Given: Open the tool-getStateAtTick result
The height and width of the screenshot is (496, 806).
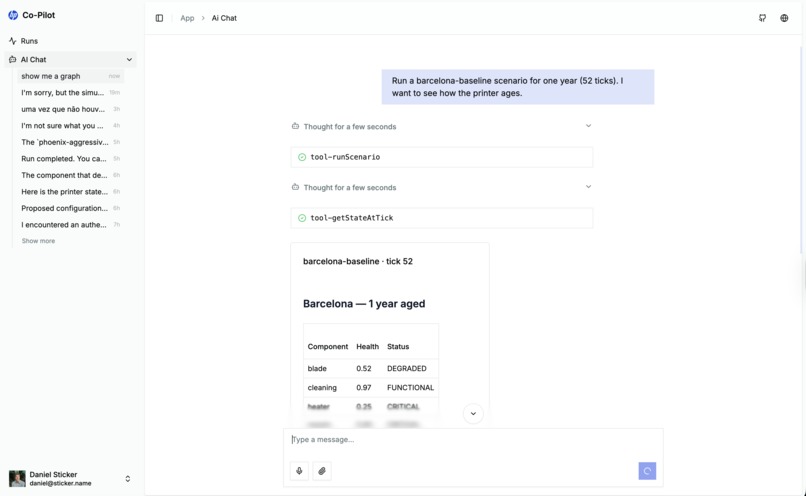Looking at the screenshot, I should pos(442,218).
